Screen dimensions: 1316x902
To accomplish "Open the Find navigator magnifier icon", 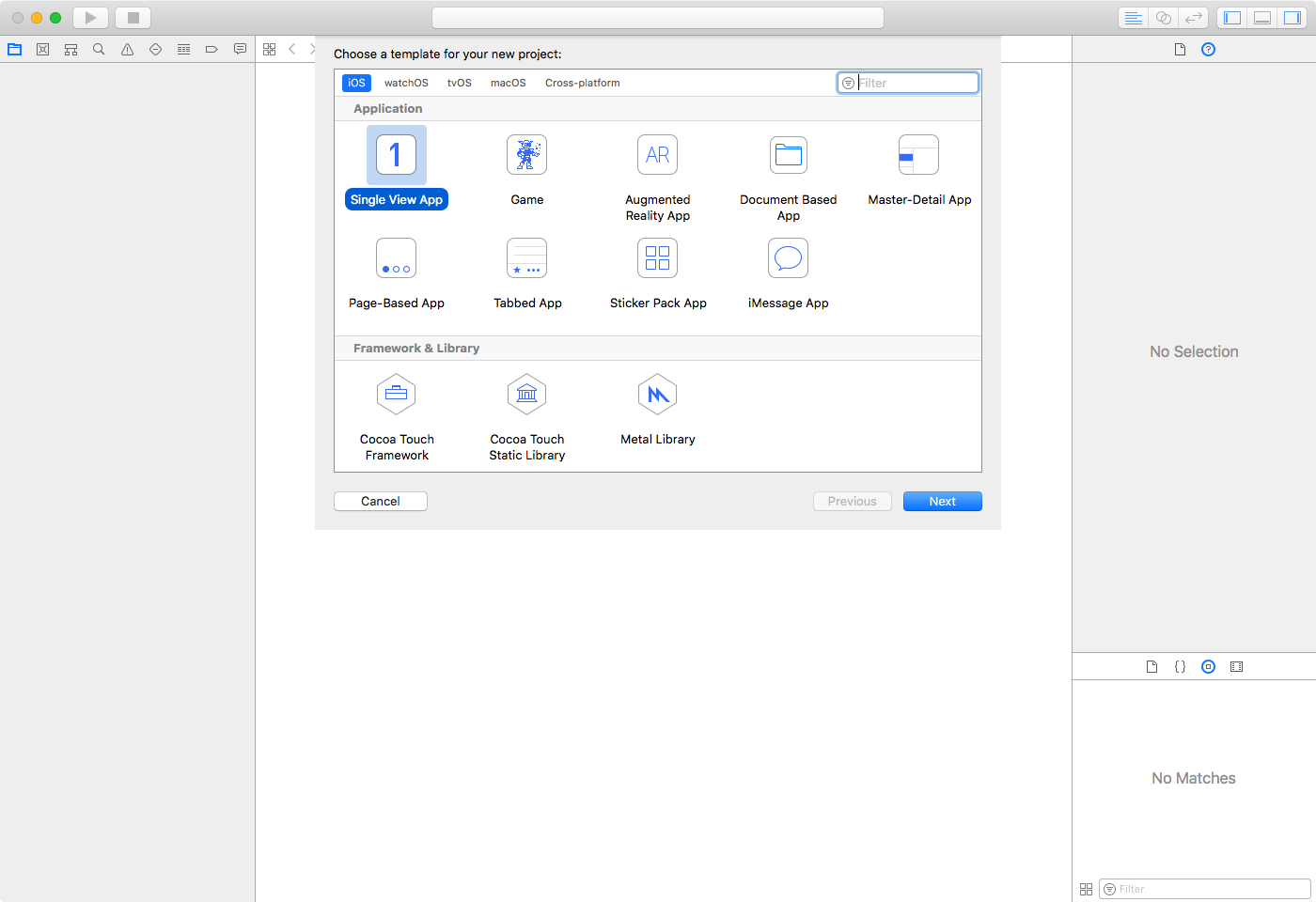I will pos(99,49).
